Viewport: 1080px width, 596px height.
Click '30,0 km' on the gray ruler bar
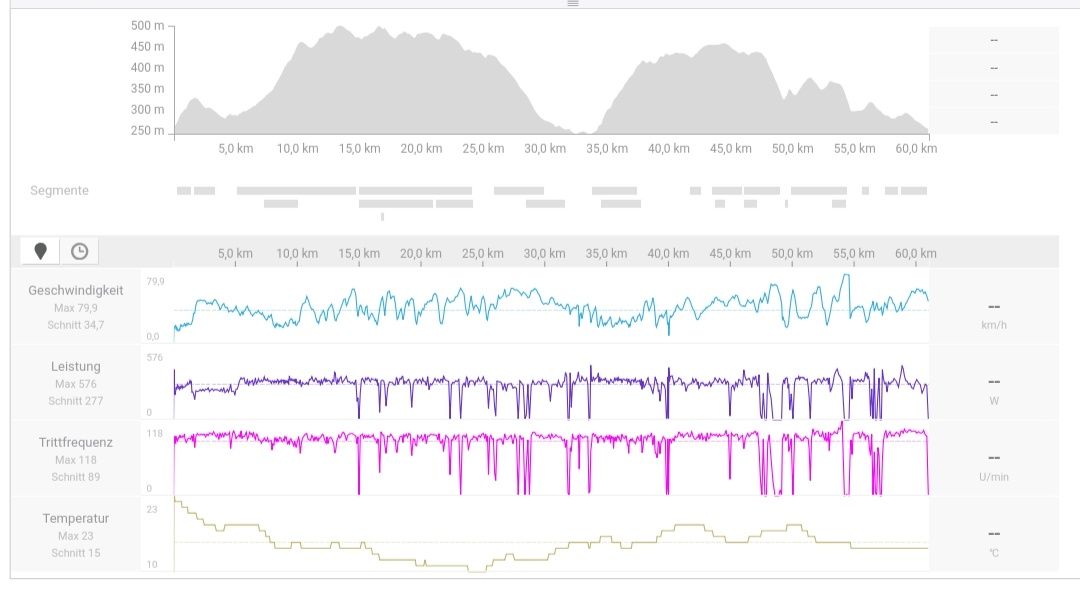point(544,254)
